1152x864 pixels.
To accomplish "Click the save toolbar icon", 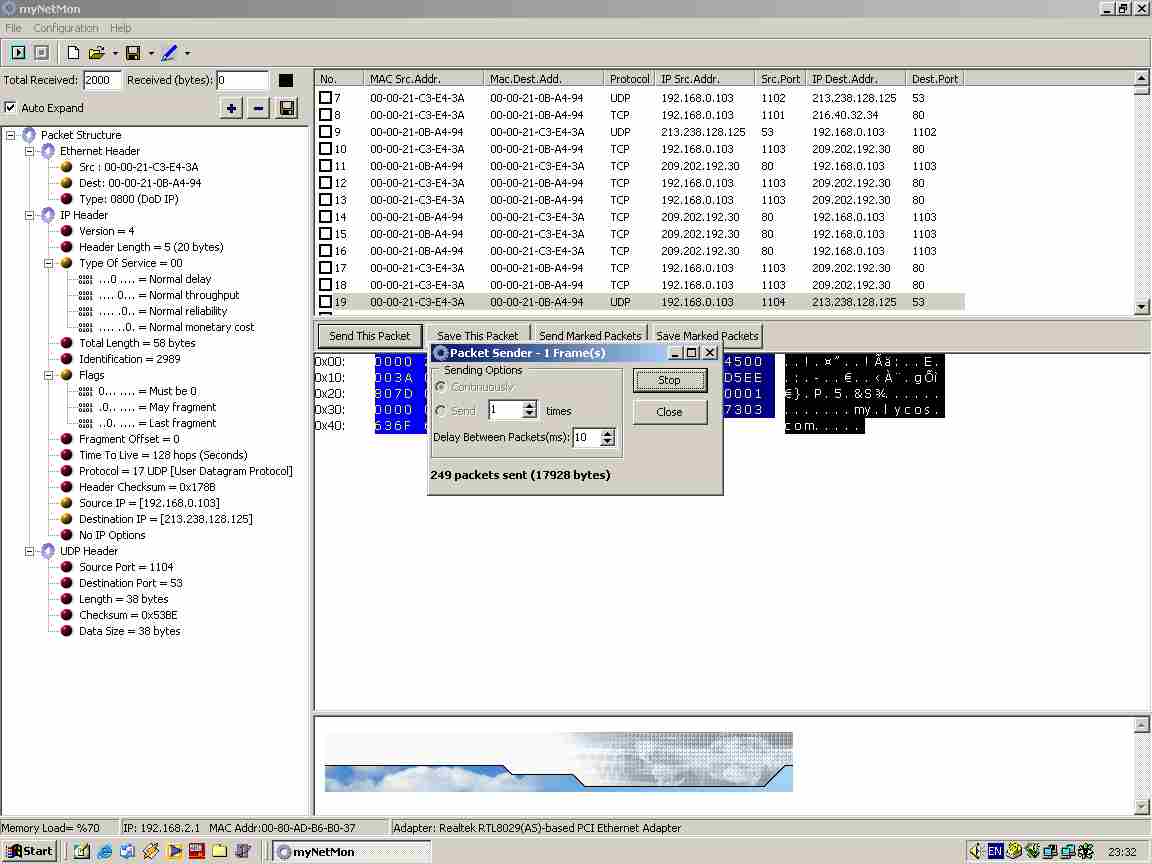I will [134, 52].
